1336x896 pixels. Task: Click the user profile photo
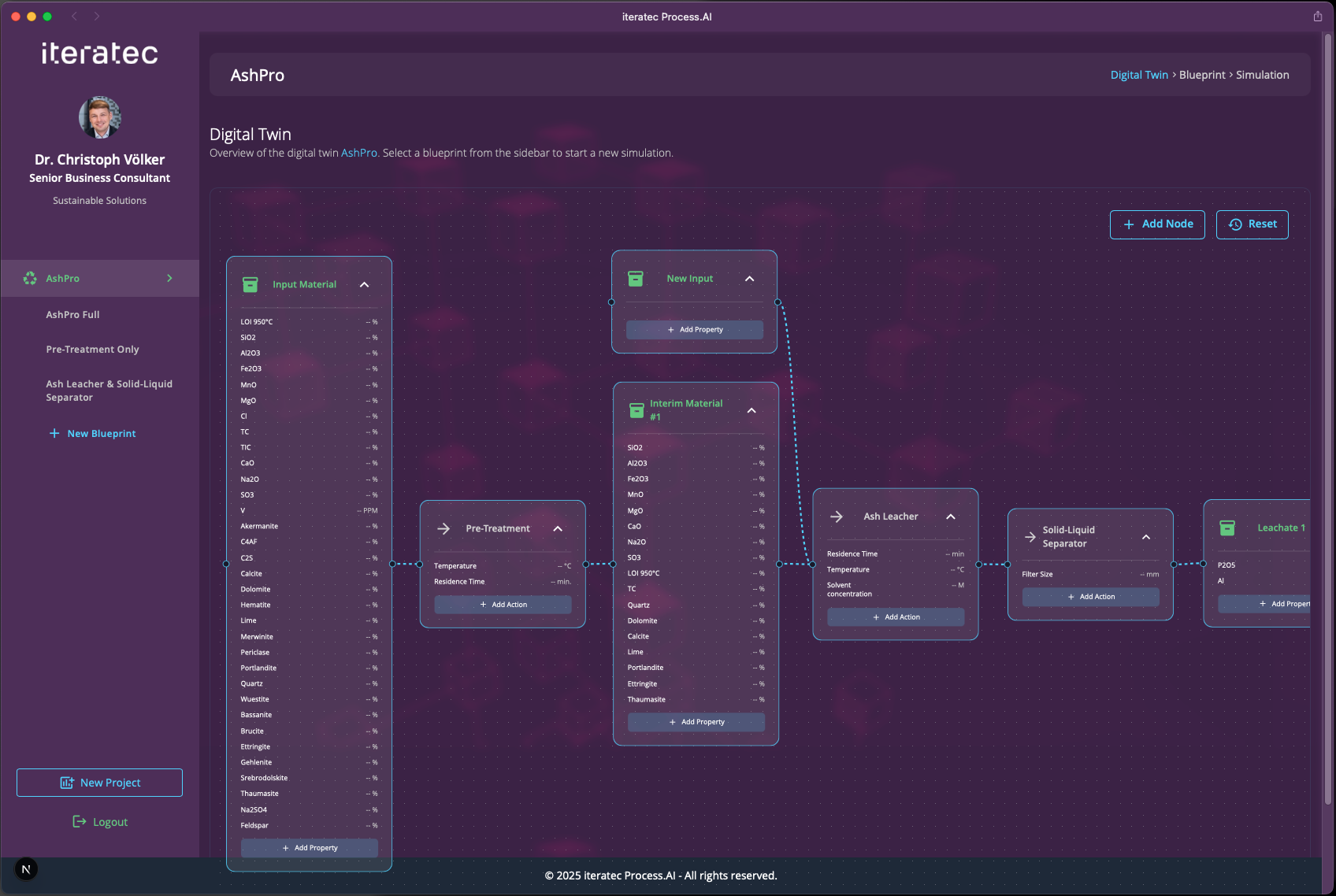point(100,117)
